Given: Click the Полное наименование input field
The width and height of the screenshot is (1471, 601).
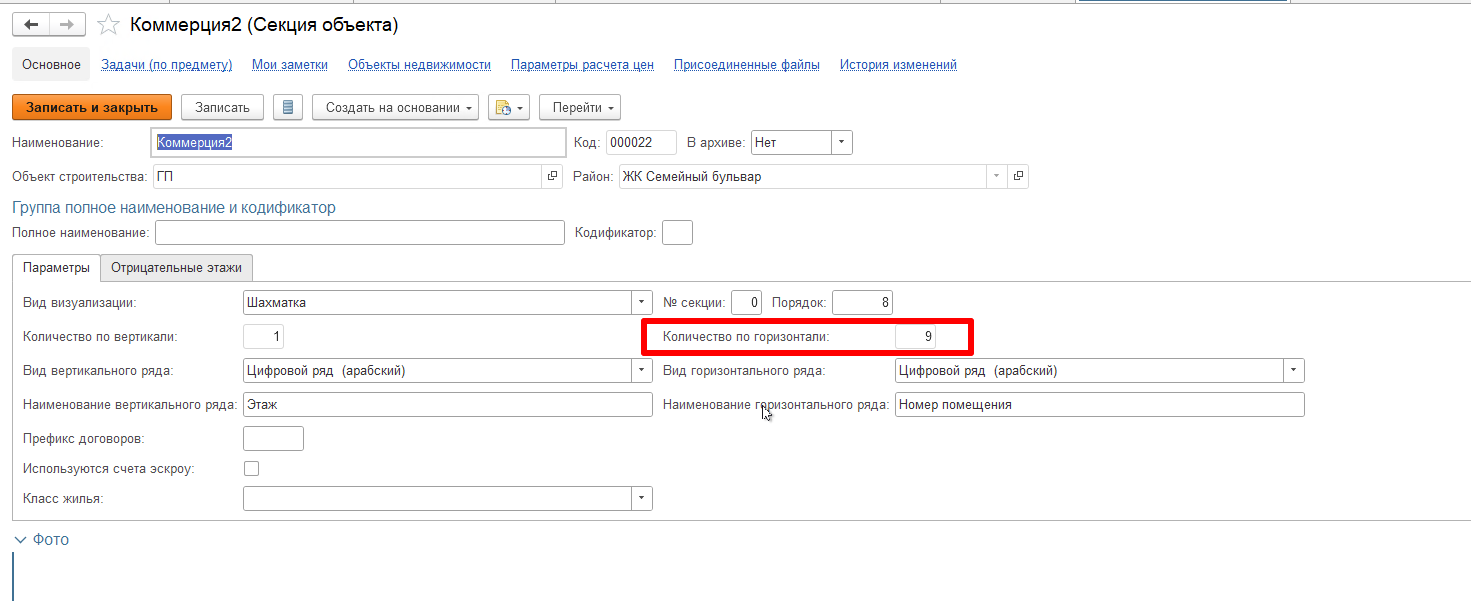Looking at the screenshot, I should point(360,233).
